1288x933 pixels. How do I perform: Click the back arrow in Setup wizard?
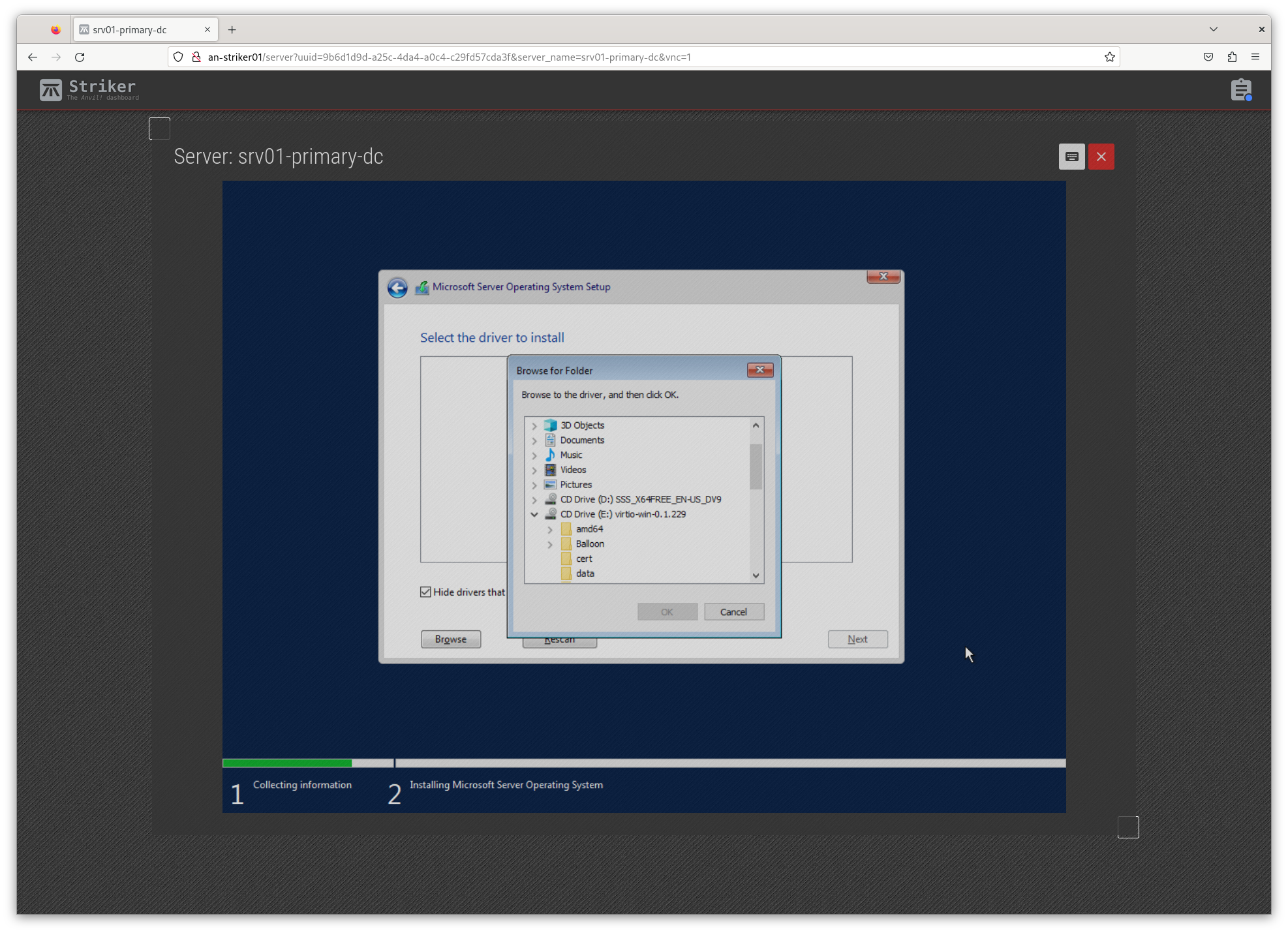pyautogui.click(x=397, y=287)
